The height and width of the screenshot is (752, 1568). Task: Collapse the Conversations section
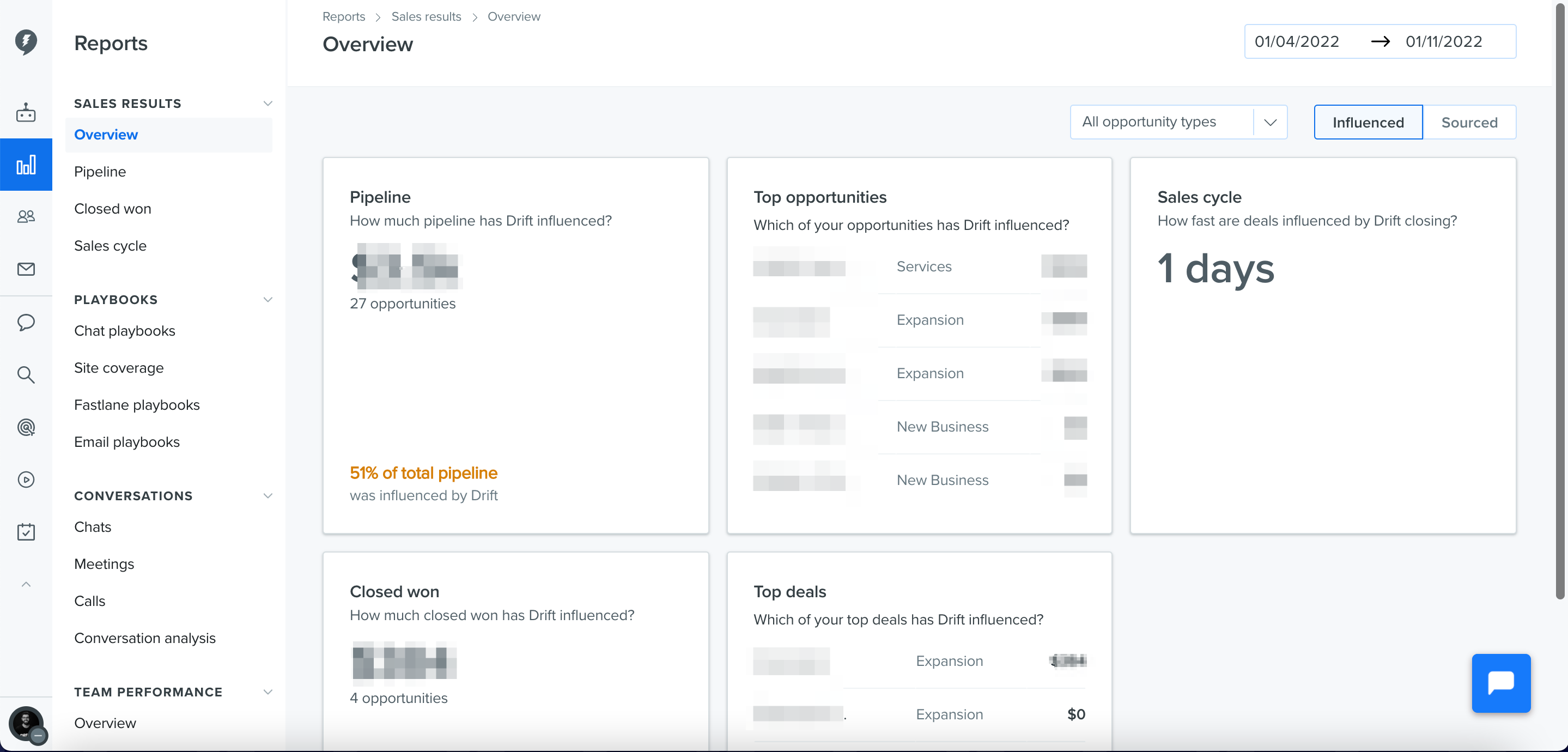point(267,496)
